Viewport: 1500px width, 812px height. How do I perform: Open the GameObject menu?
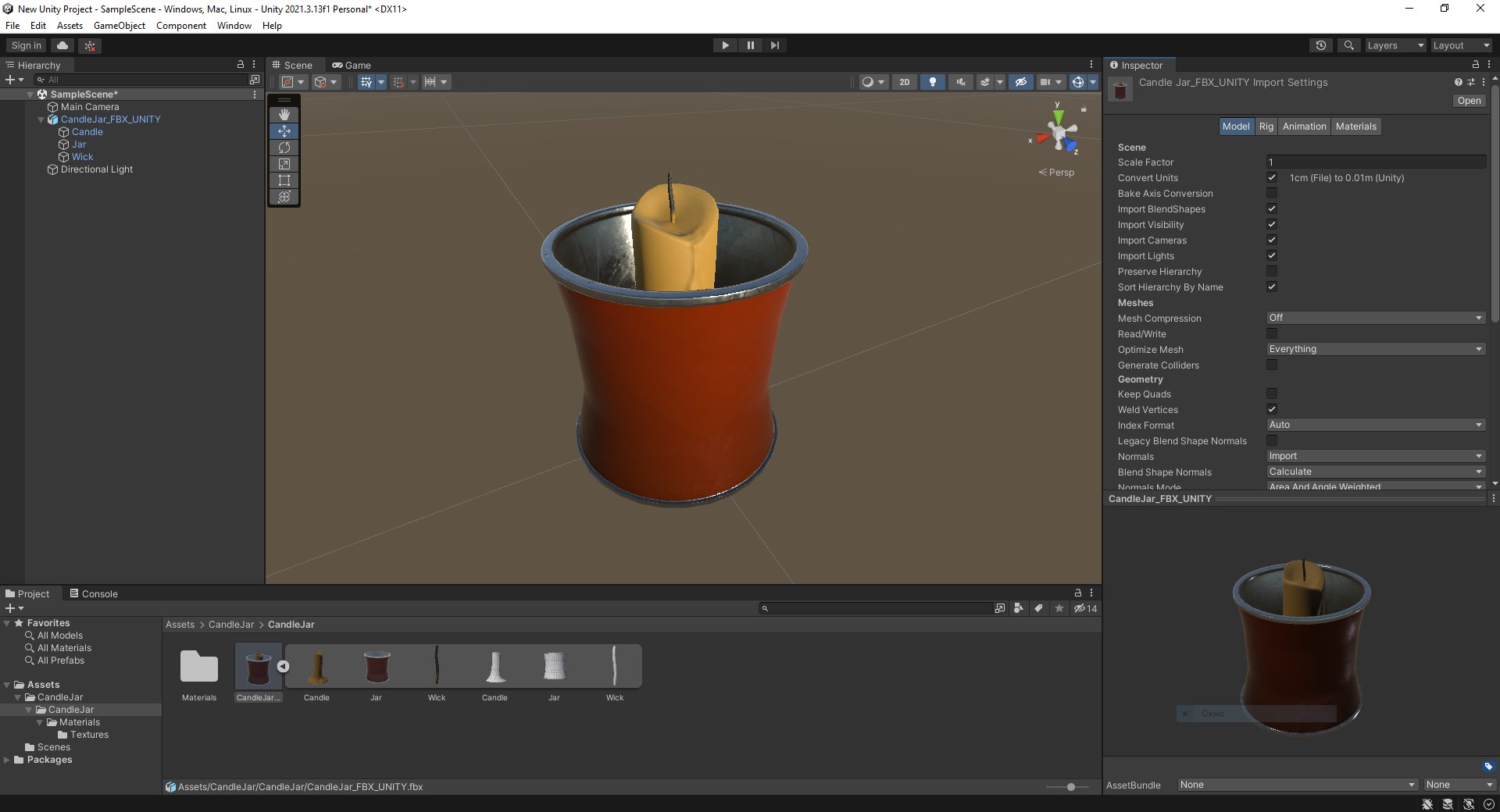120,26
